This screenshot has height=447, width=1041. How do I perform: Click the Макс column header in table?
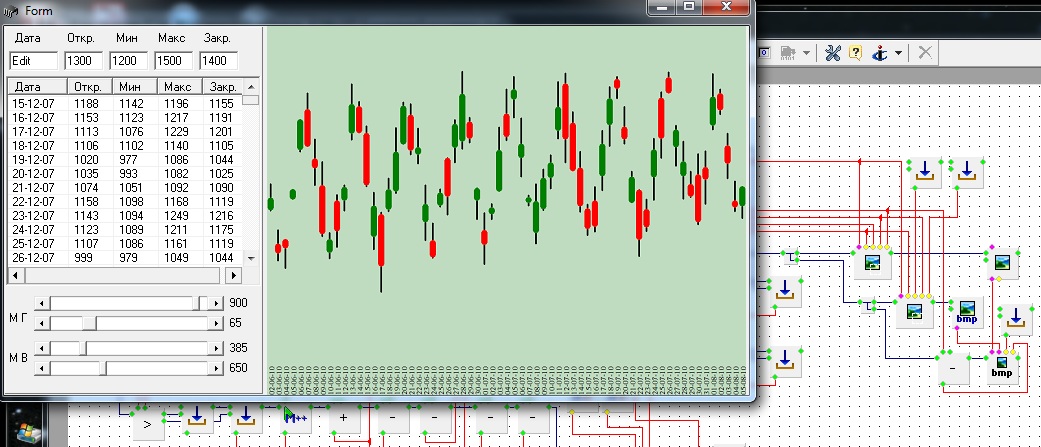click(x=177, y=87)
